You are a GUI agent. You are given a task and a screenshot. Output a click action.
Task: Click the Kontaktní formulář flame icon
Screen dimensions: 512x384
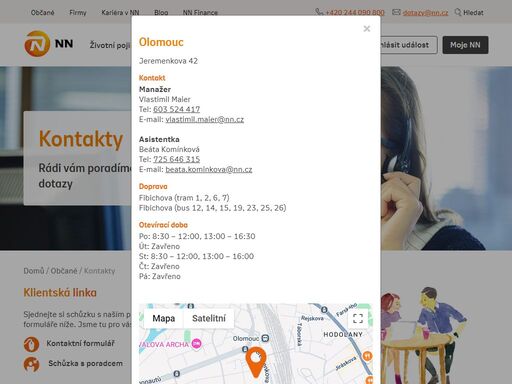point(31,344)
